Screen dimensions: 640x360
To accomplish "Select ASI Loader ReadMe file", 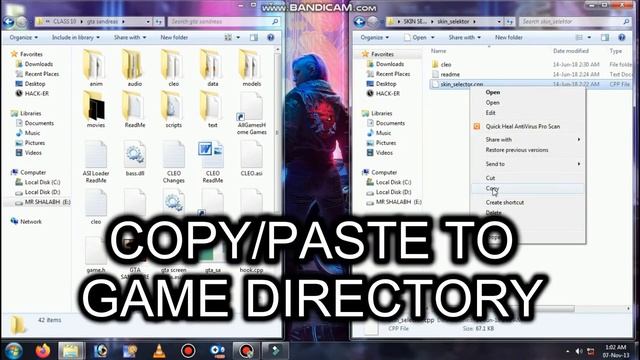I will click(96, 161).
